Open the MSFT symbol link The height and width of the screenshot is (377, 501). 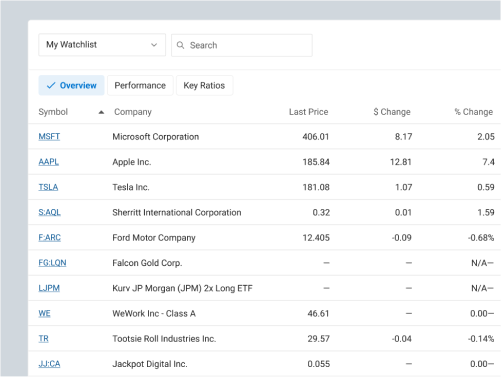[49, 137]
